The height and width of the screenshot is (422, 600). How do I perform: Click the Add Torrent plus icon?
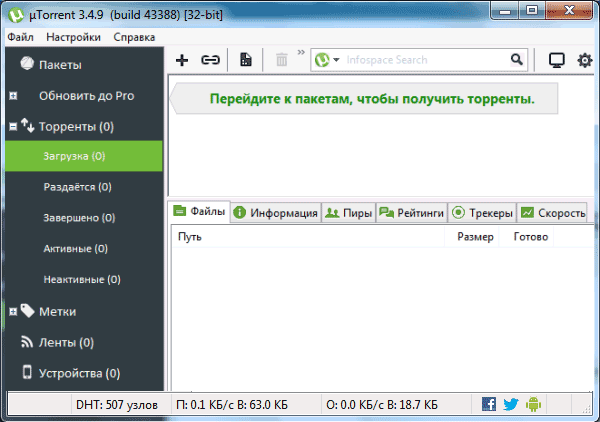click(182, 61)
